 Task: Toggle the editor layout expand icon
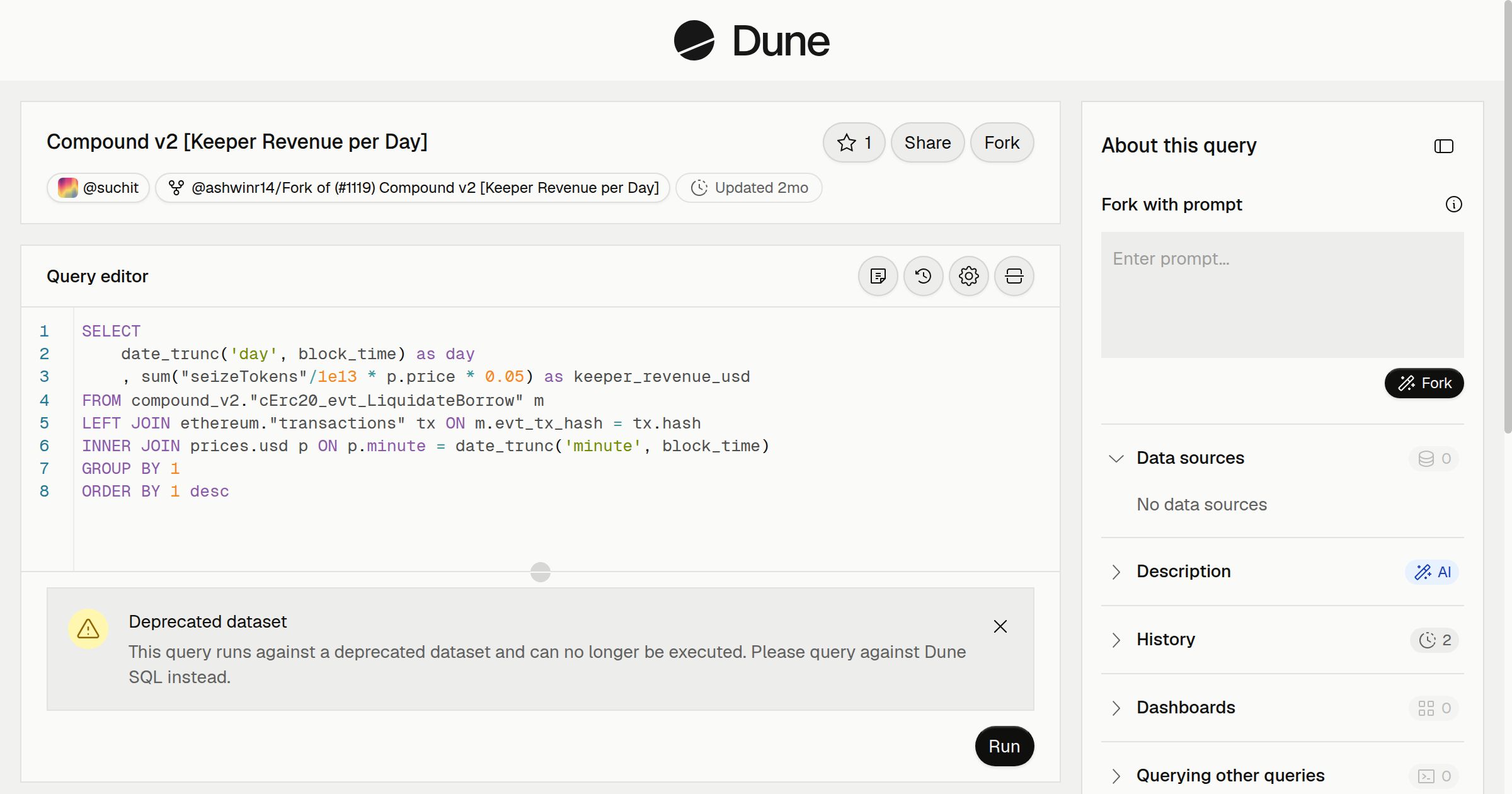(x=1014, y=276)
